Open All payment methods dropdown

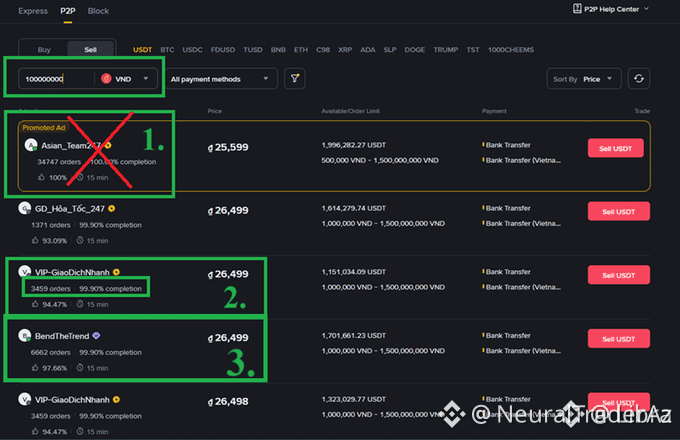click(221, 79)
